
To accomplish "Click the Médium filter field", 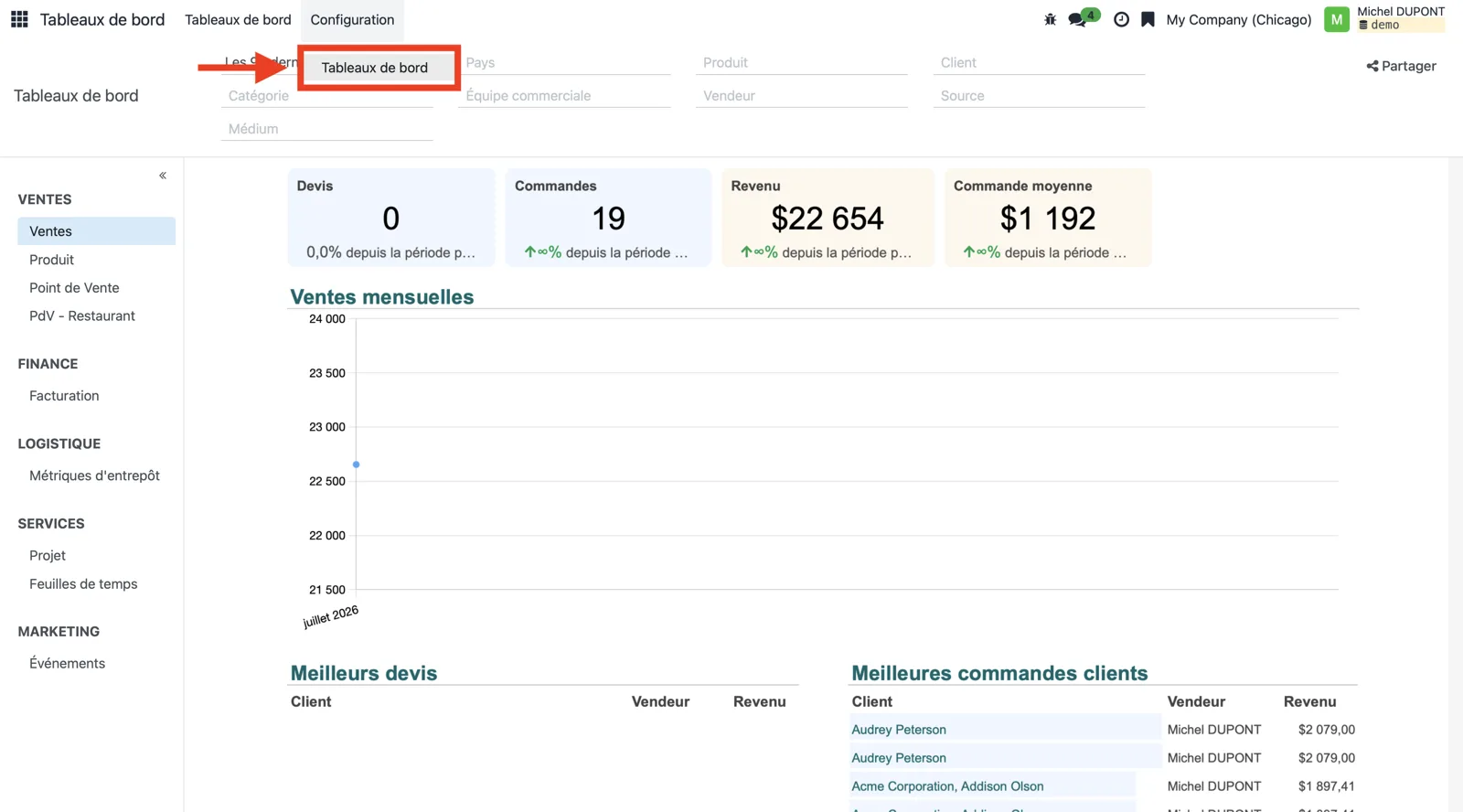I will coord(326,129).
